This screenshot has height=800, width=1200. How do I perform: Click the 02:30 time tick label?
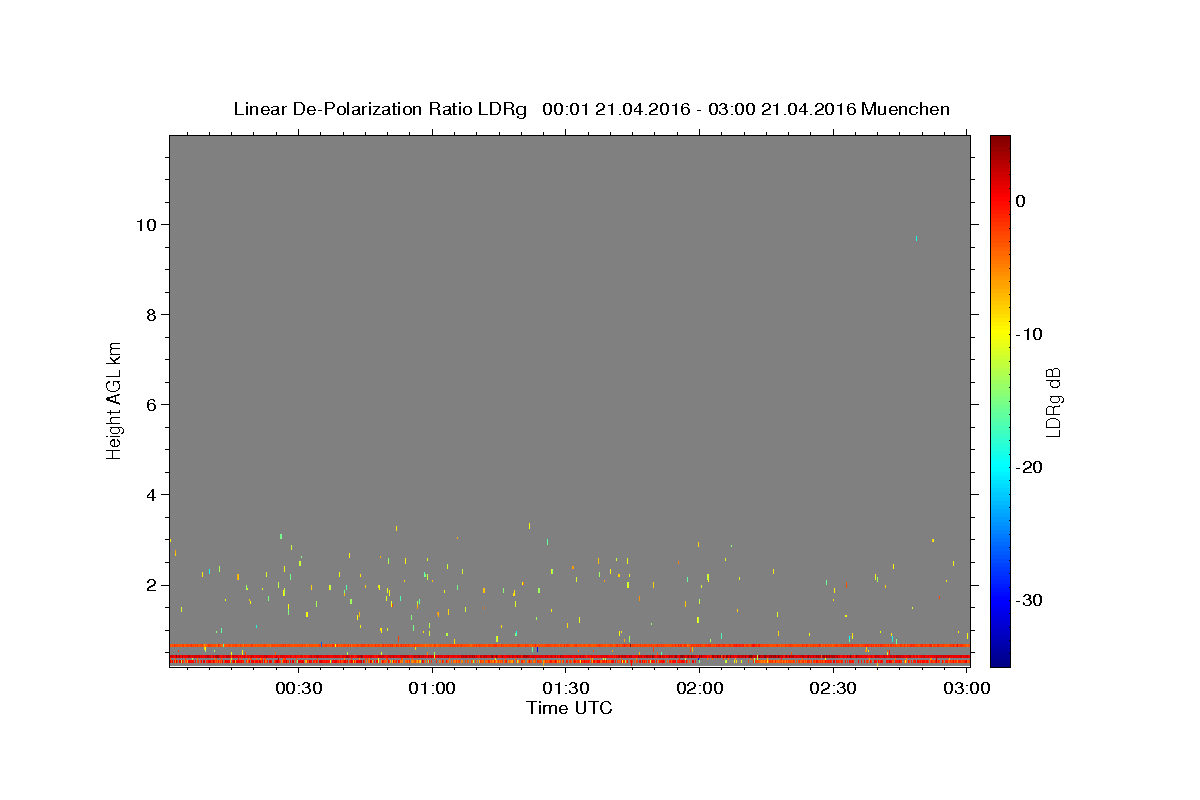pos(832,688)
